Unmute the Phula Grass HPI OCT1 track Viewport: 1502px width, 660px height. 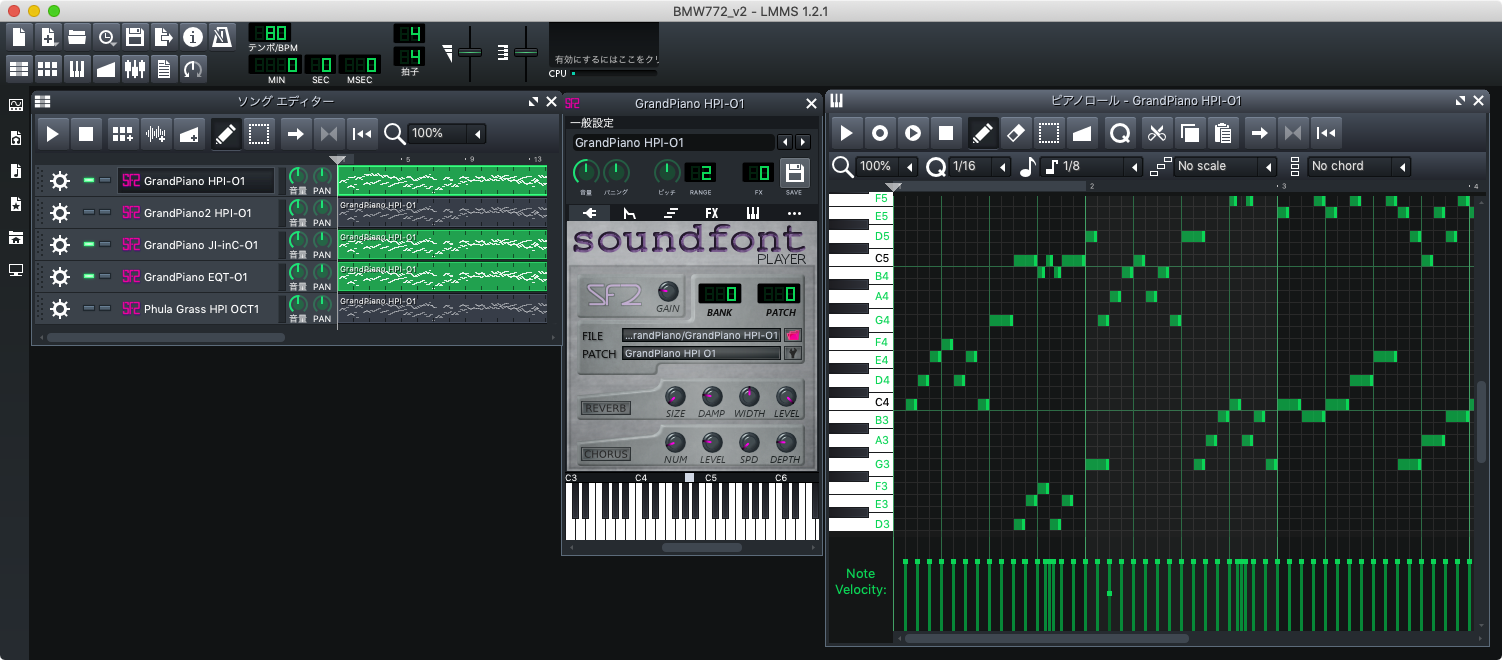point(88,308)
